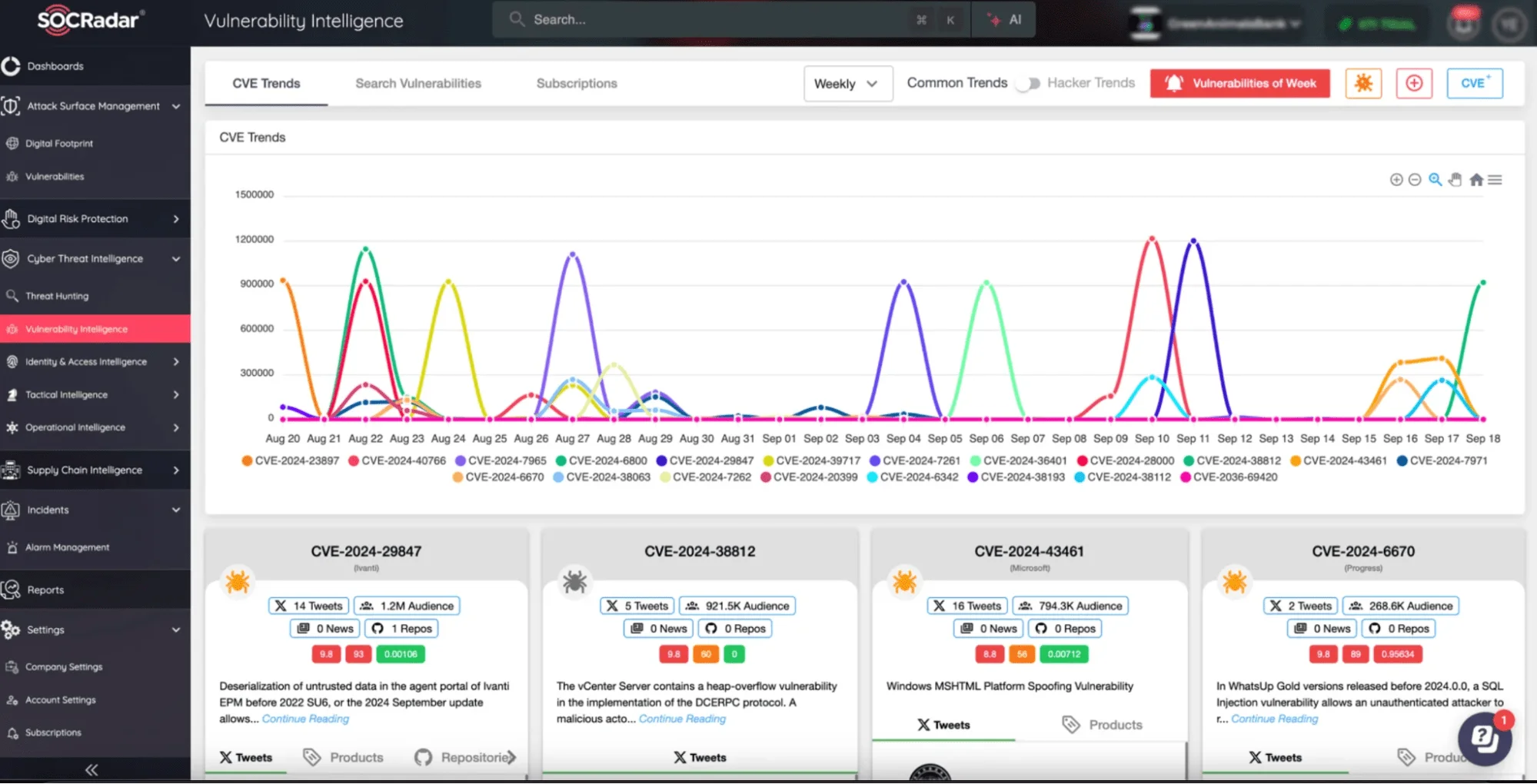Click 1 Repos badge on CVE-2024-29847
Viewport: 1537px width, 784px height.
click(402, 630)
